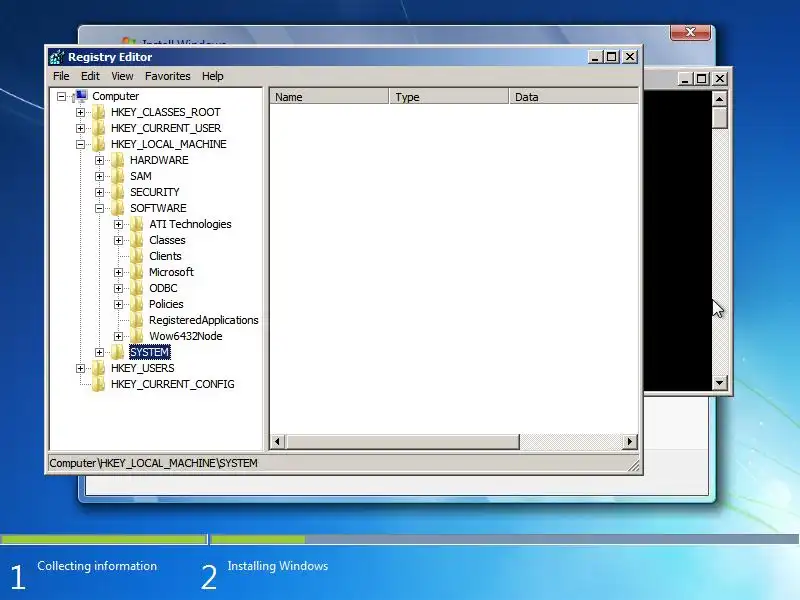Expand the Wow6432Node key
The height and width of the screenshot is (600, 800).
coord(118,336)
